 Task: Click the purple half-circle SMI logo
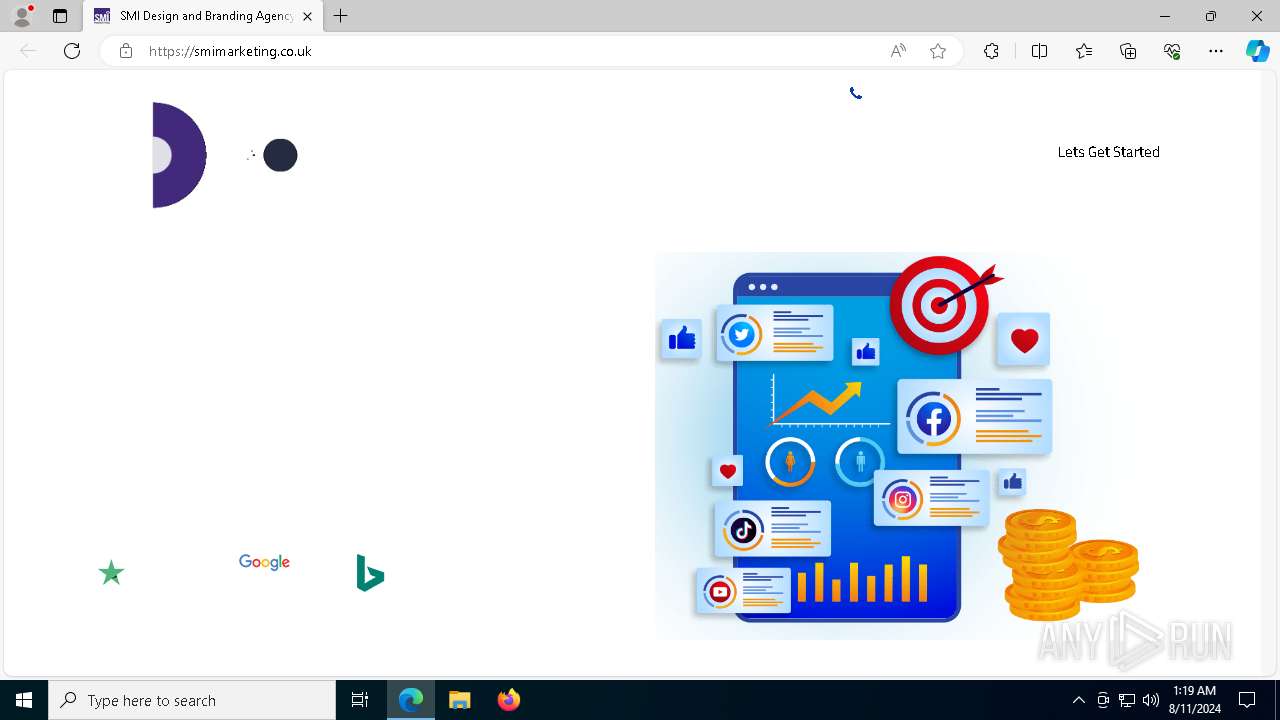click(179, 155)
